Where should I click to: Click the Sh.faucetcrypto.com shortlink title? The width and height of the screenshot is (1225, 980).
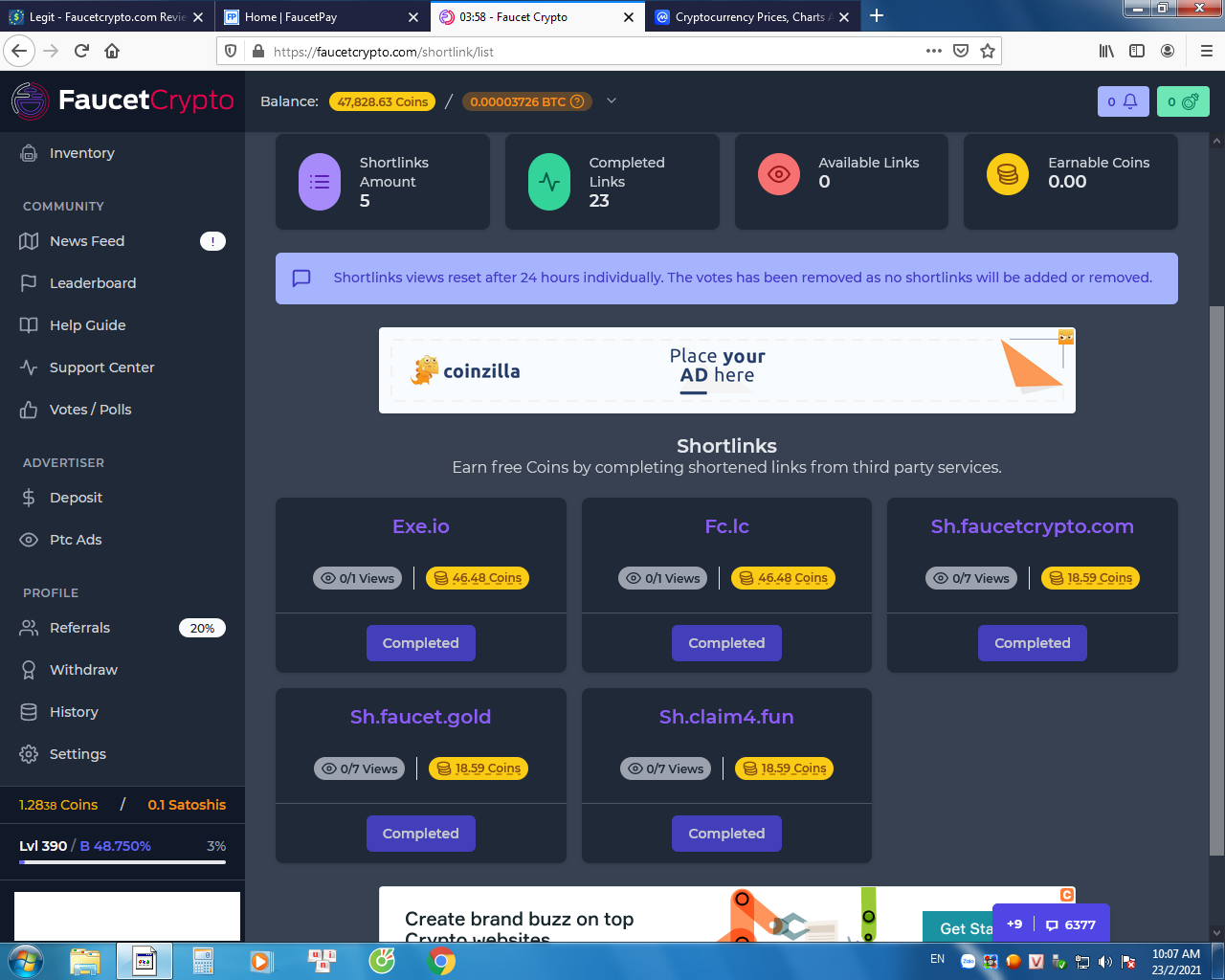click(x=1033, y=526)
